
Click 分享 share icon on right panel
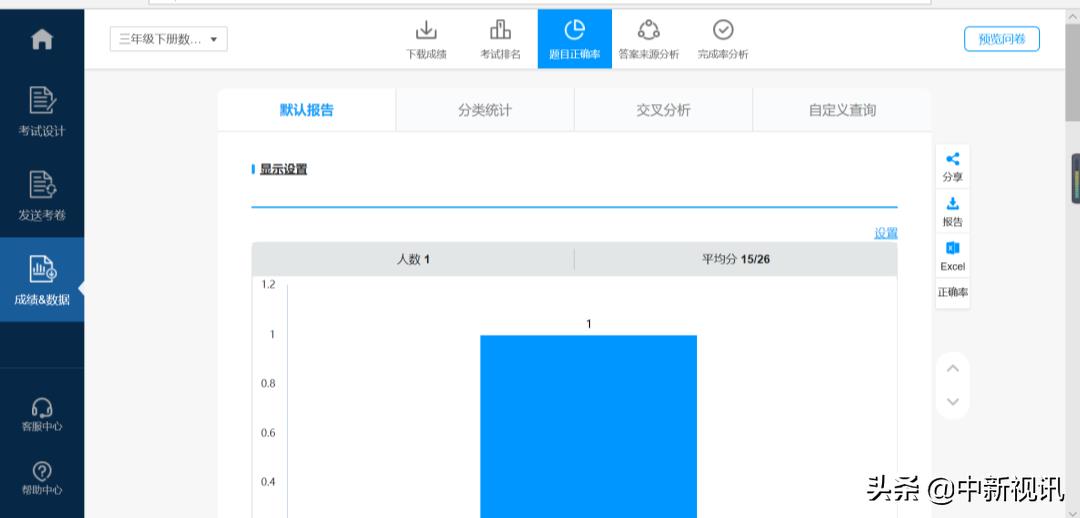952,166
